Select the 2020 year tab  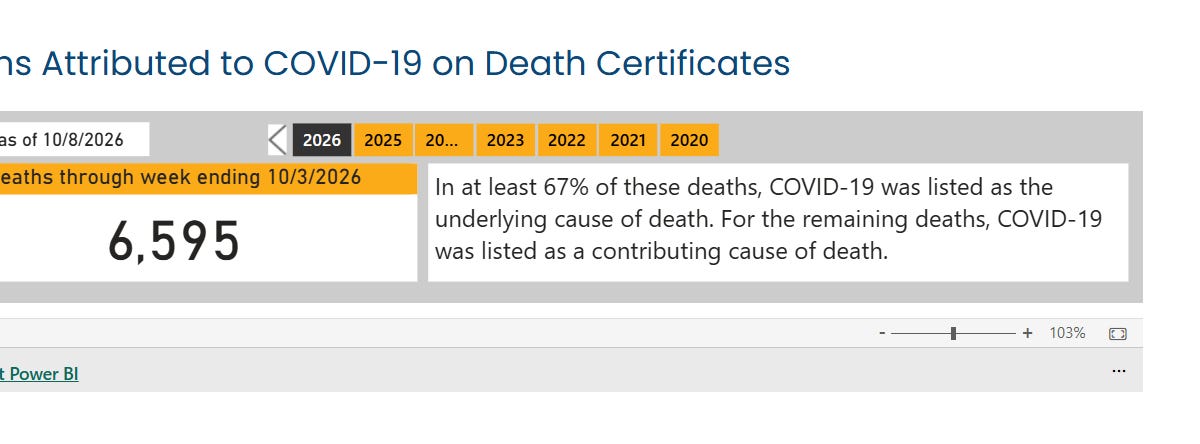(x=689, y=140)
